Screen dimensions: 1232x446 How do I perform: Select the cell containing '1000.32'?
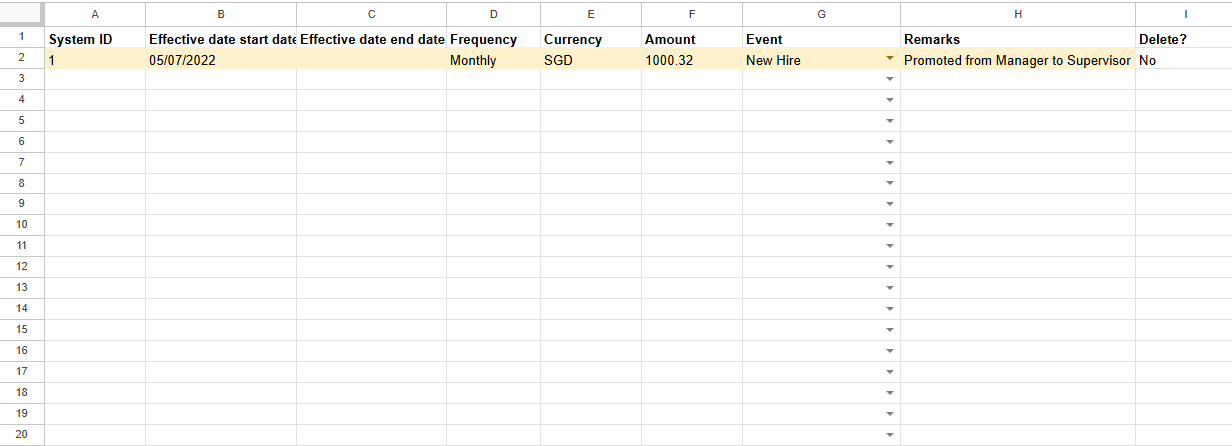(692, 59)
